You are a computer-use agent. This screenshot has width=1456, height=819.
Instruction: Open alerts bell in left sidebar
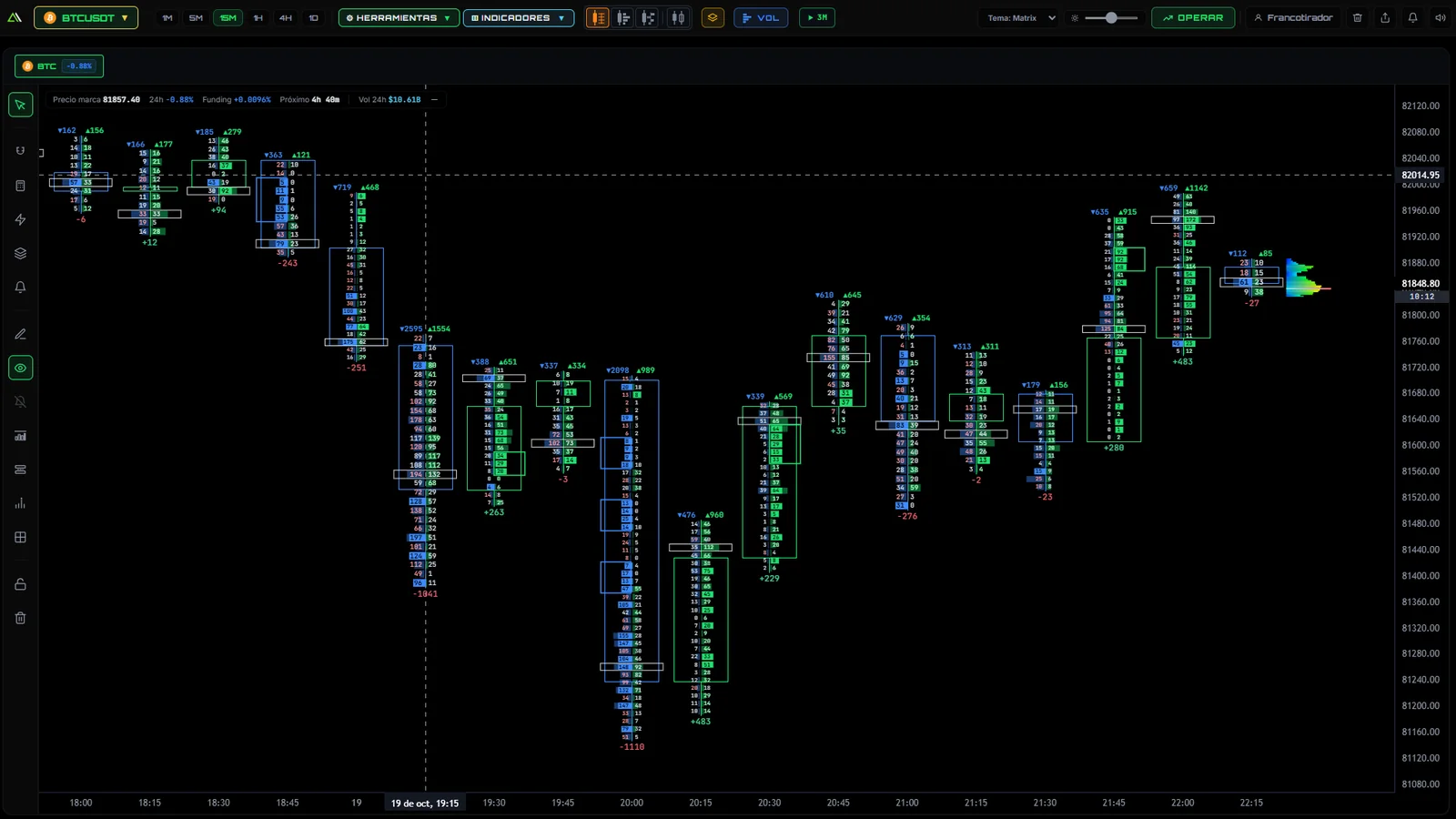point(20,287)
